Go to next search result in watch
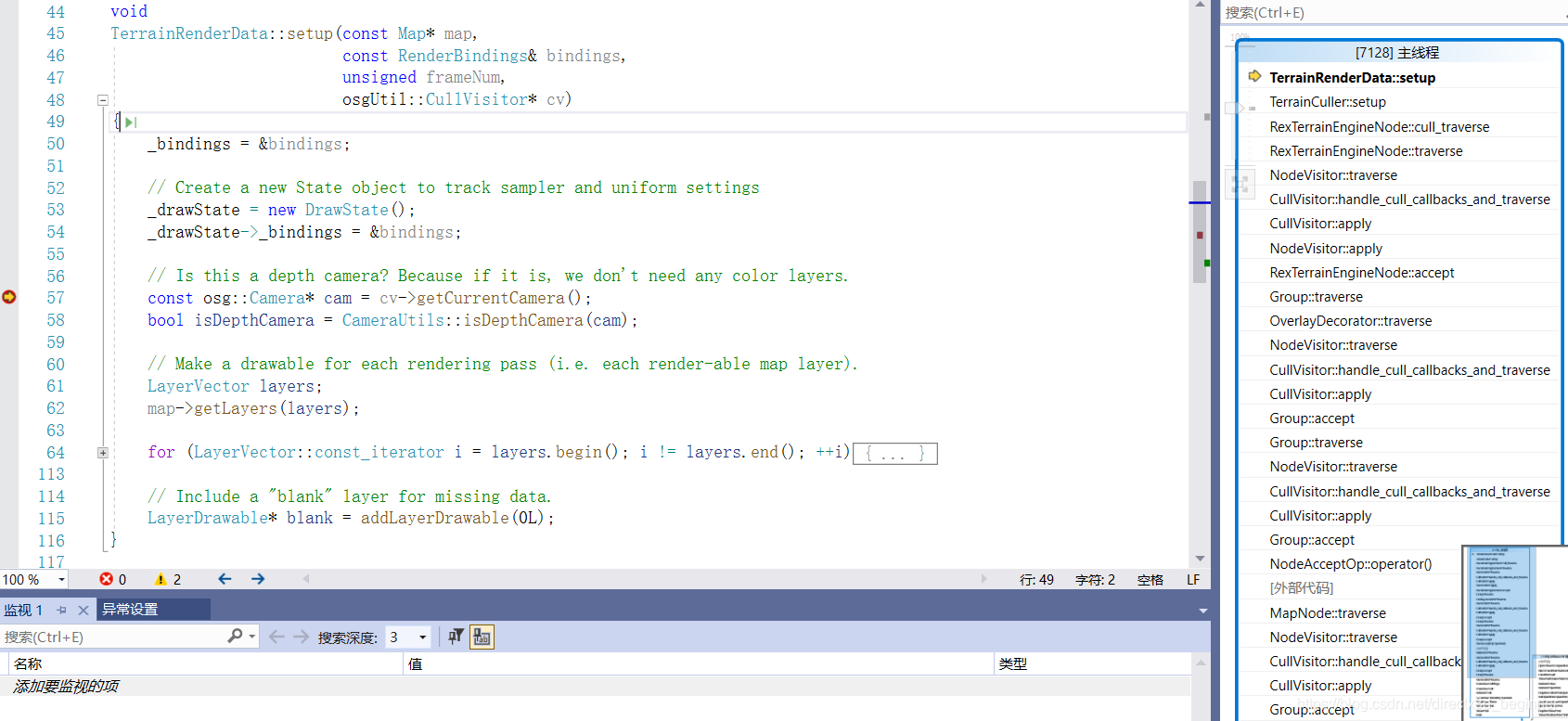The height and width of the screenshot is (721, 1568). 301,637
